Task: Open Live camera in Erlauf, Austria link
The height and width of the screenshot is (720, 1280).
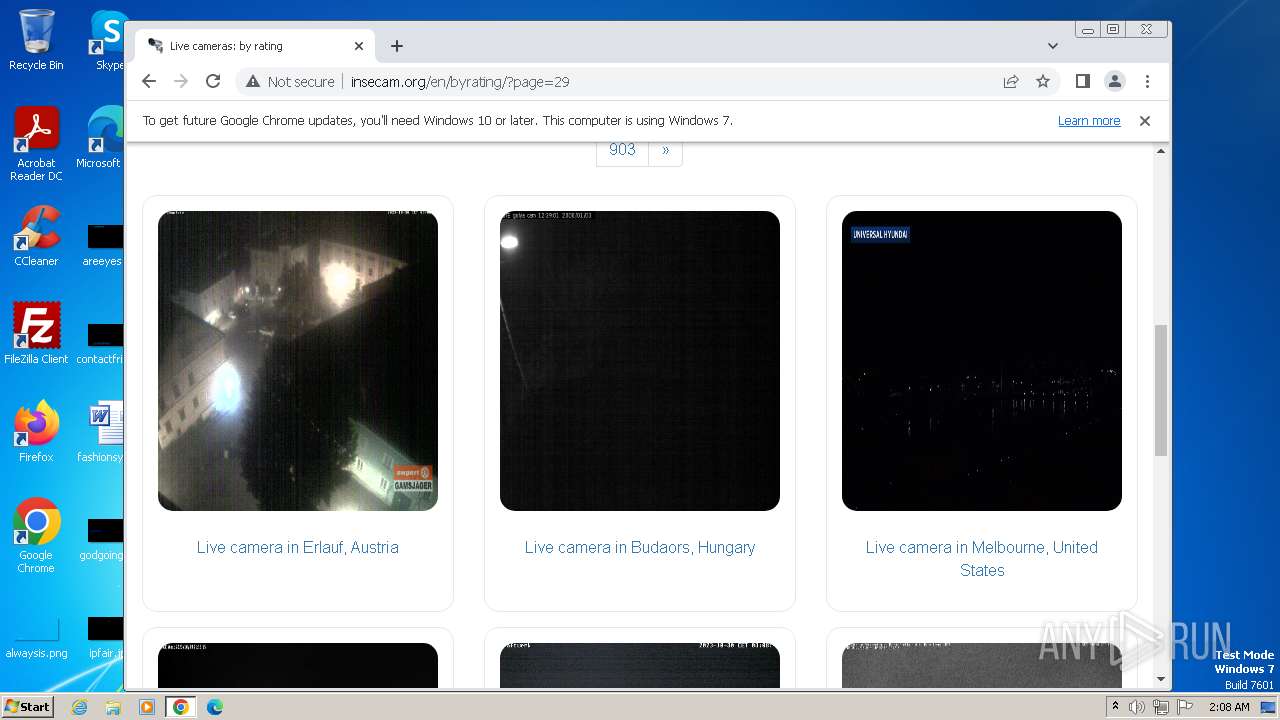Action: click(x=298, y=547)
